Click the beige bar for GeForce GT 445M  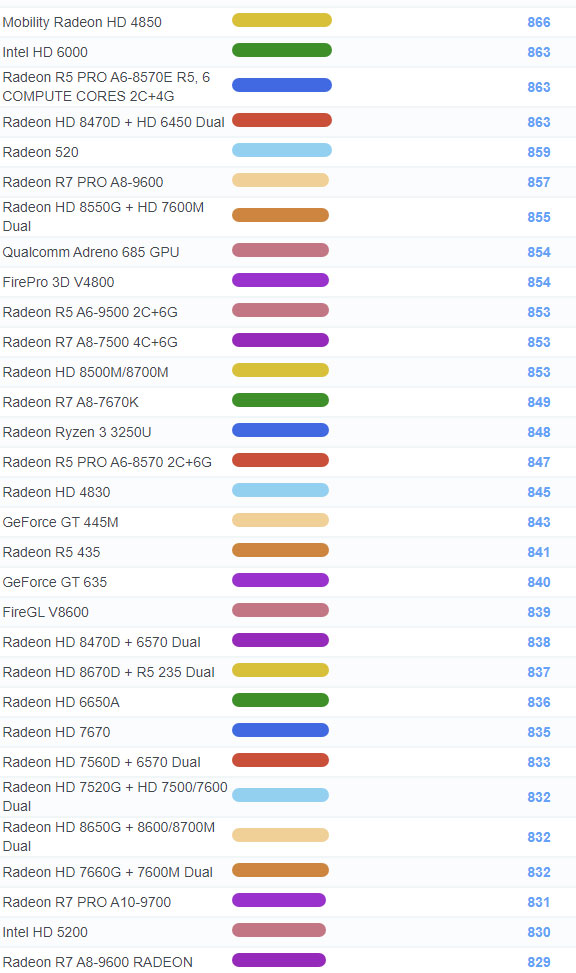(x=281, y=520)
